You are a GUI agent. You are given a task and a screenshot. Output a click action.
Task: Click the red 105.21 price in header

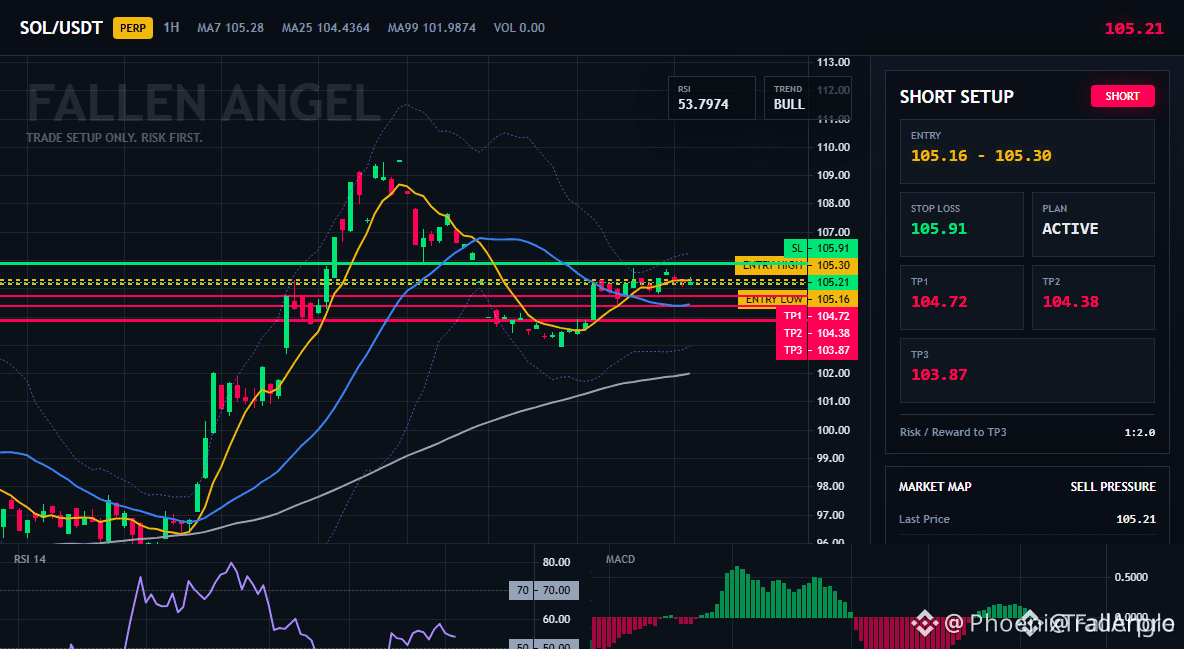(x=1134, y=29)
